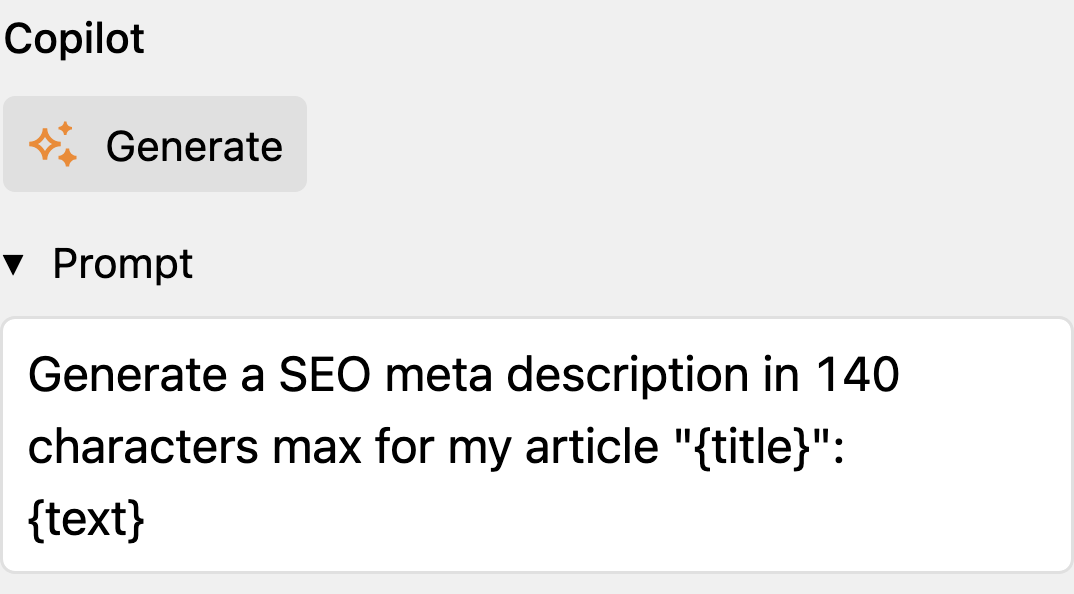Click the large four-point star of the sparkle icon
The height and width of the screenshot is (594, 1074).
pyautogui.click(x=45, y=145)
